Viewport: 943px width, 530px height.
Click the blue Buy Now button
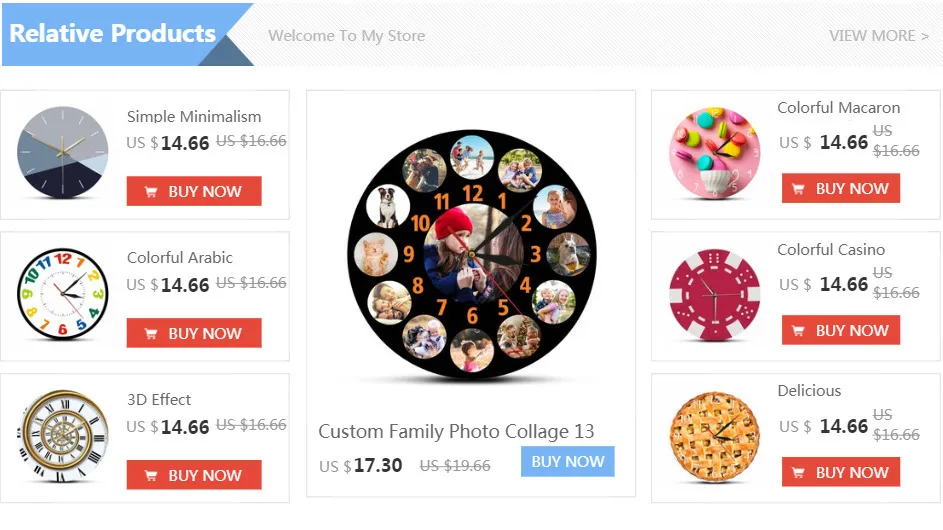coord(567,461)
